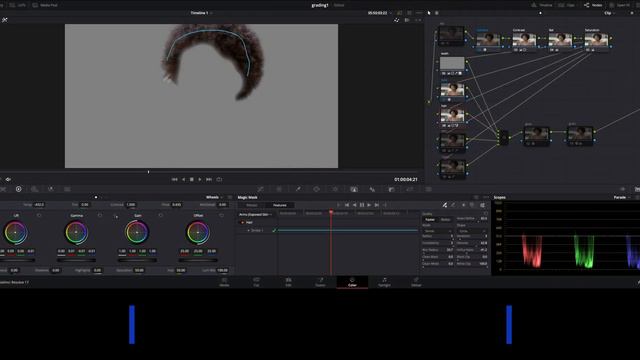Select the positive stroke pen tool

coord(444,205)
